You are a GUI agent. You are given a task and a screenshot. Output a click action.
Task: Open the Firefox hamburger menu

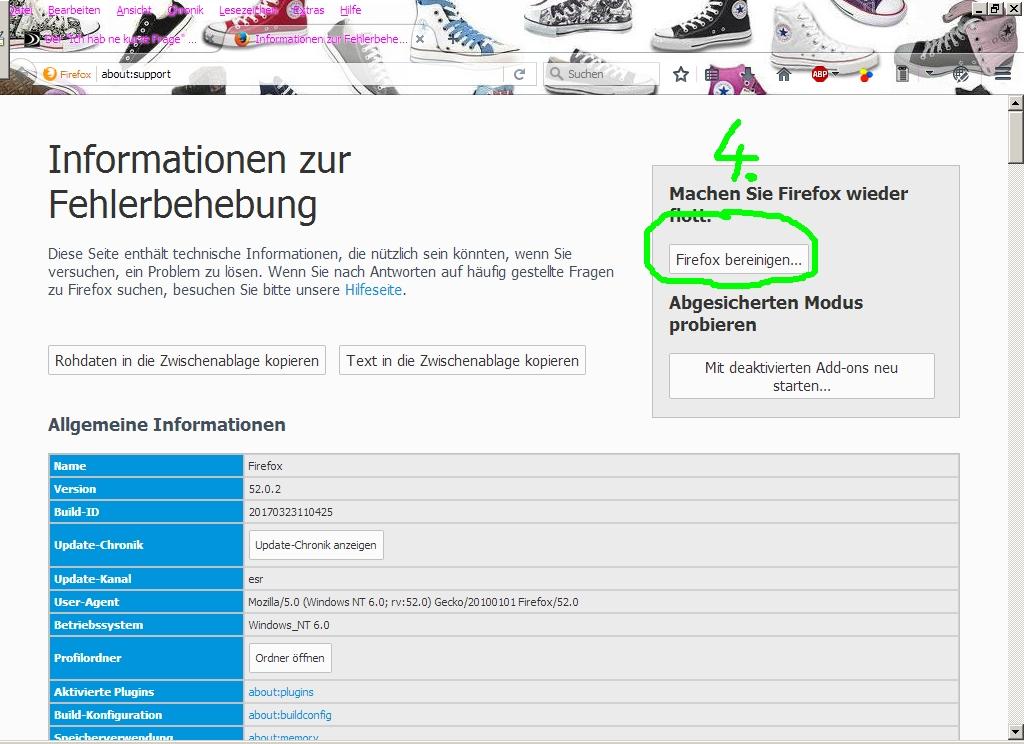(x=1002, y=74)
